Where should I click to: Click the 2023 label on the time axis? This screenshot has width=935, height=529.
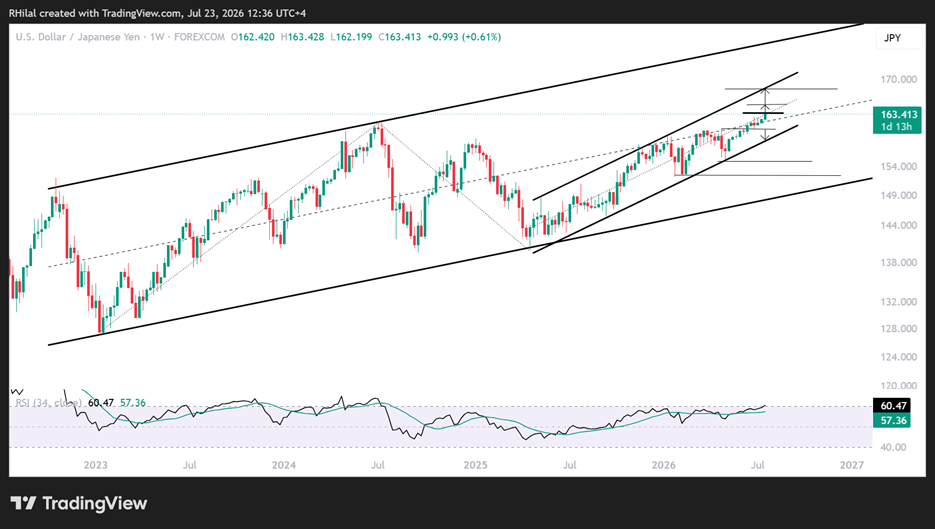(95, 465)
